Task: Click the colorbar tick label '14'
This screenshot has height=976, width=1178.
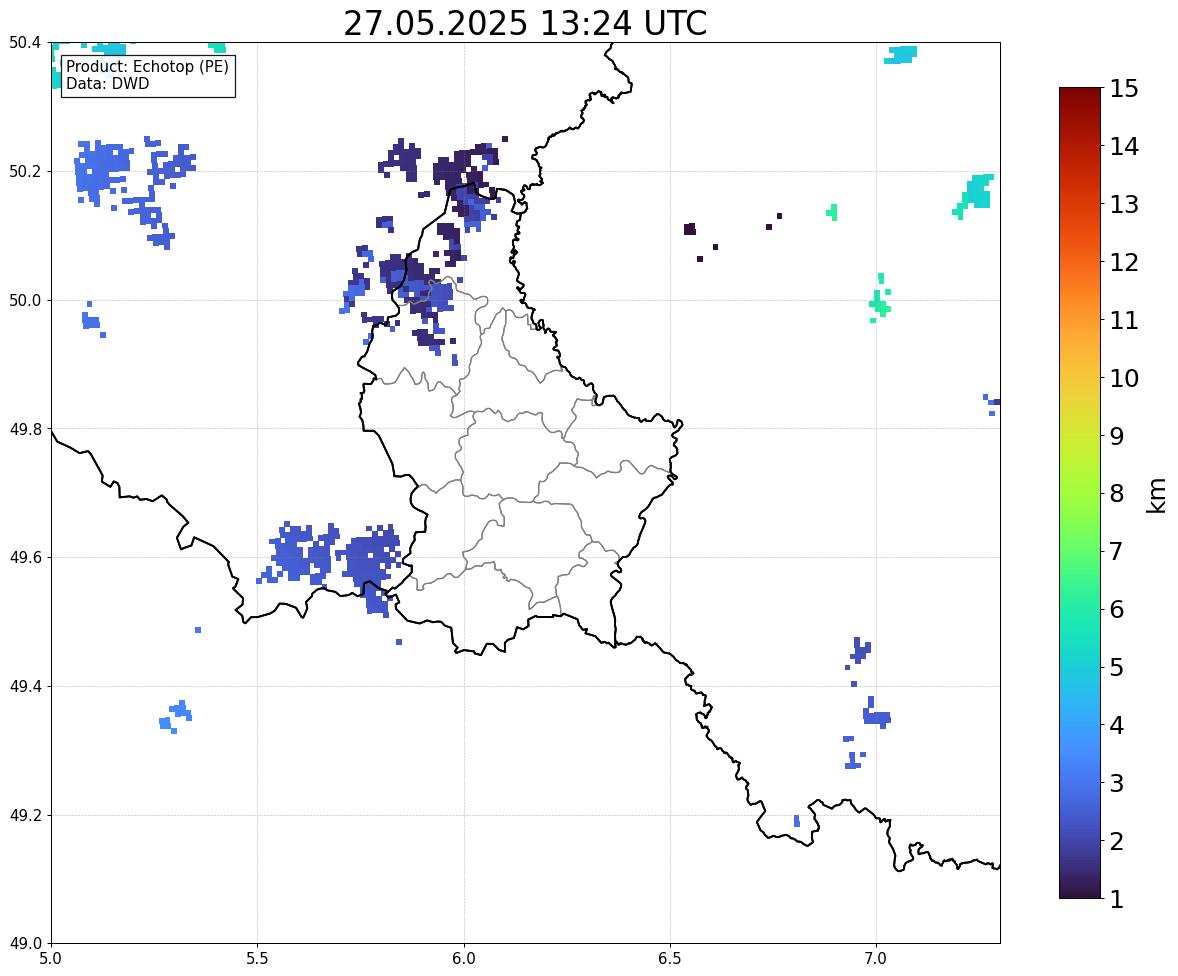Action: [x=1124, y=147]
